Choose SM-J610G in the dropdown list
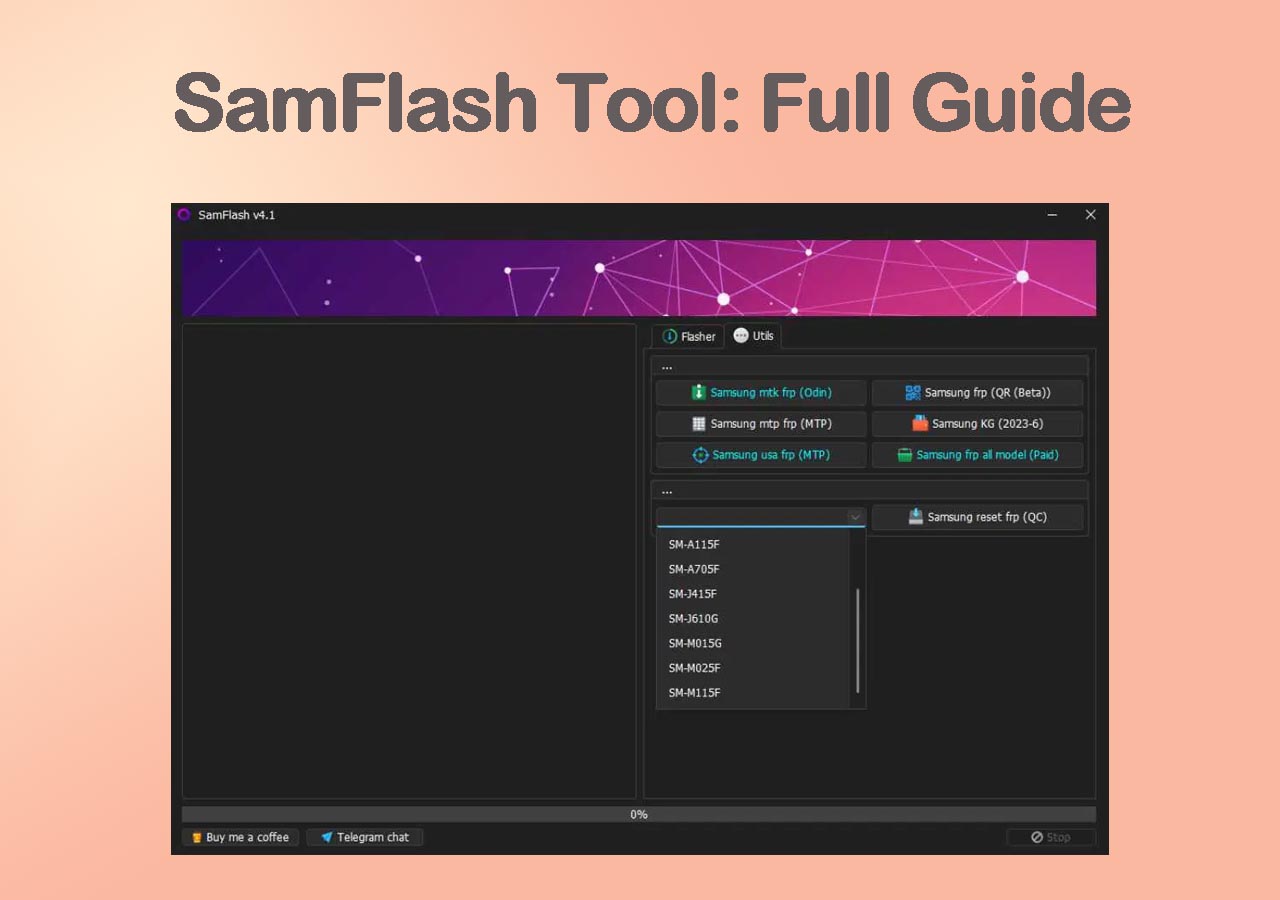Image resolution: width=1280 pixels, height=900 pixels. click(693, 619)
